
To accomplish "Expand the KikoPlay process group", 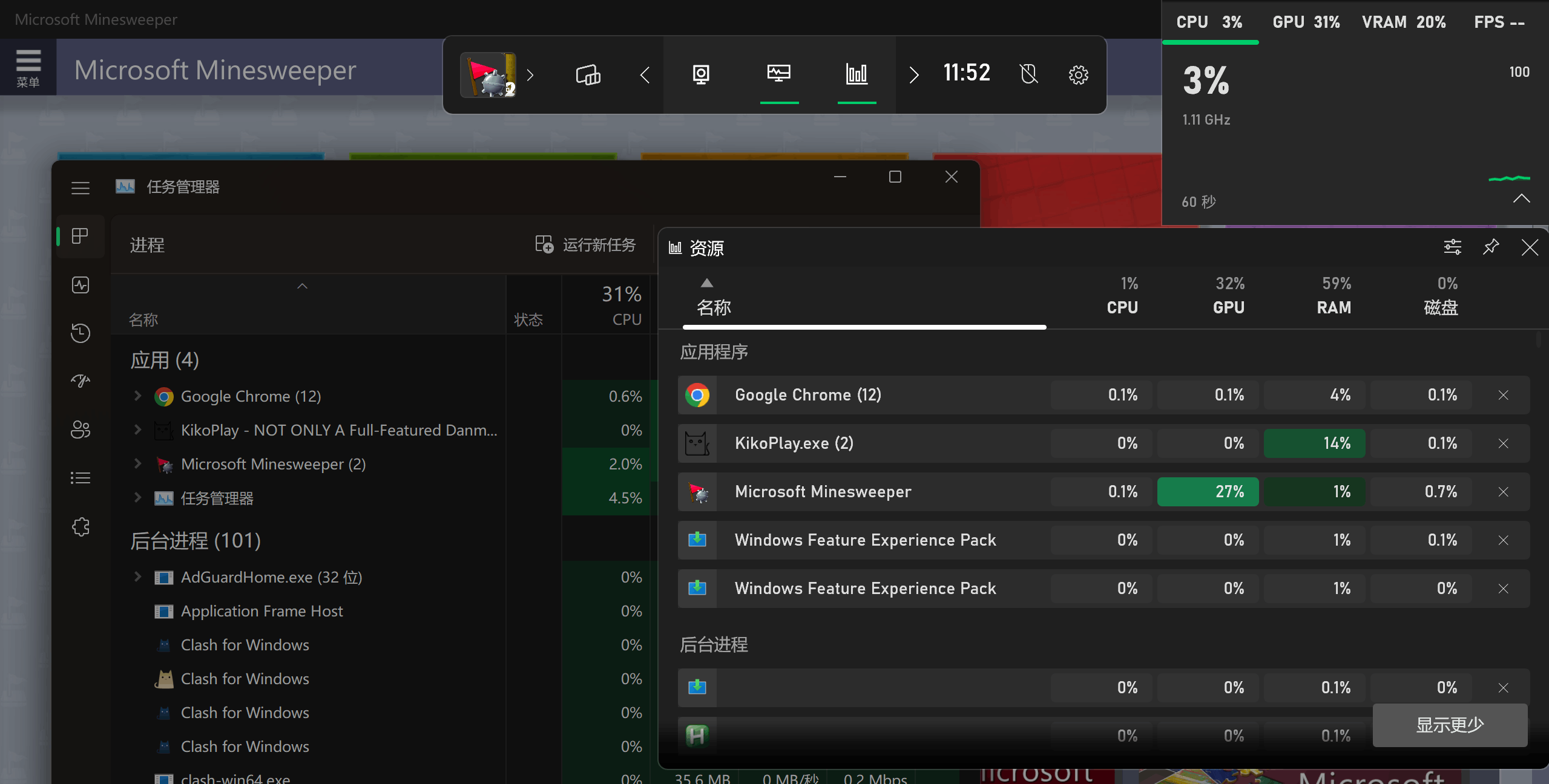I will [x=138, y=430].
